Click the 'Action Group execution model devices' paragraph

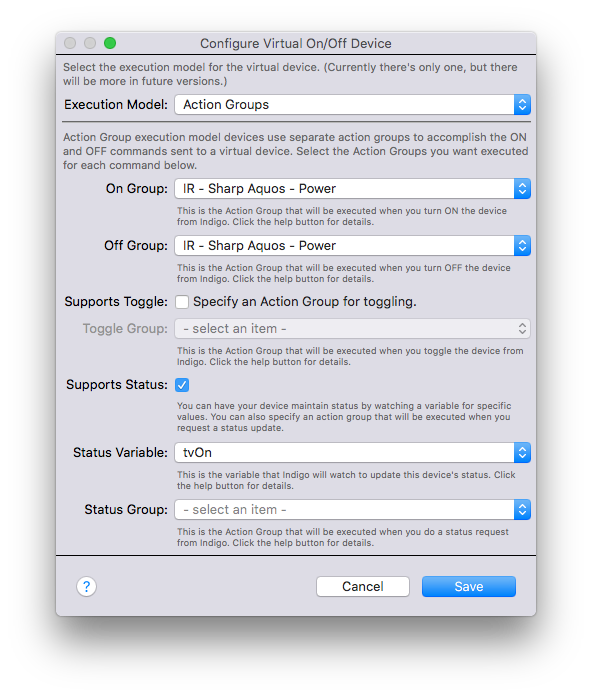pyautogui.click(x=296, y=151)
